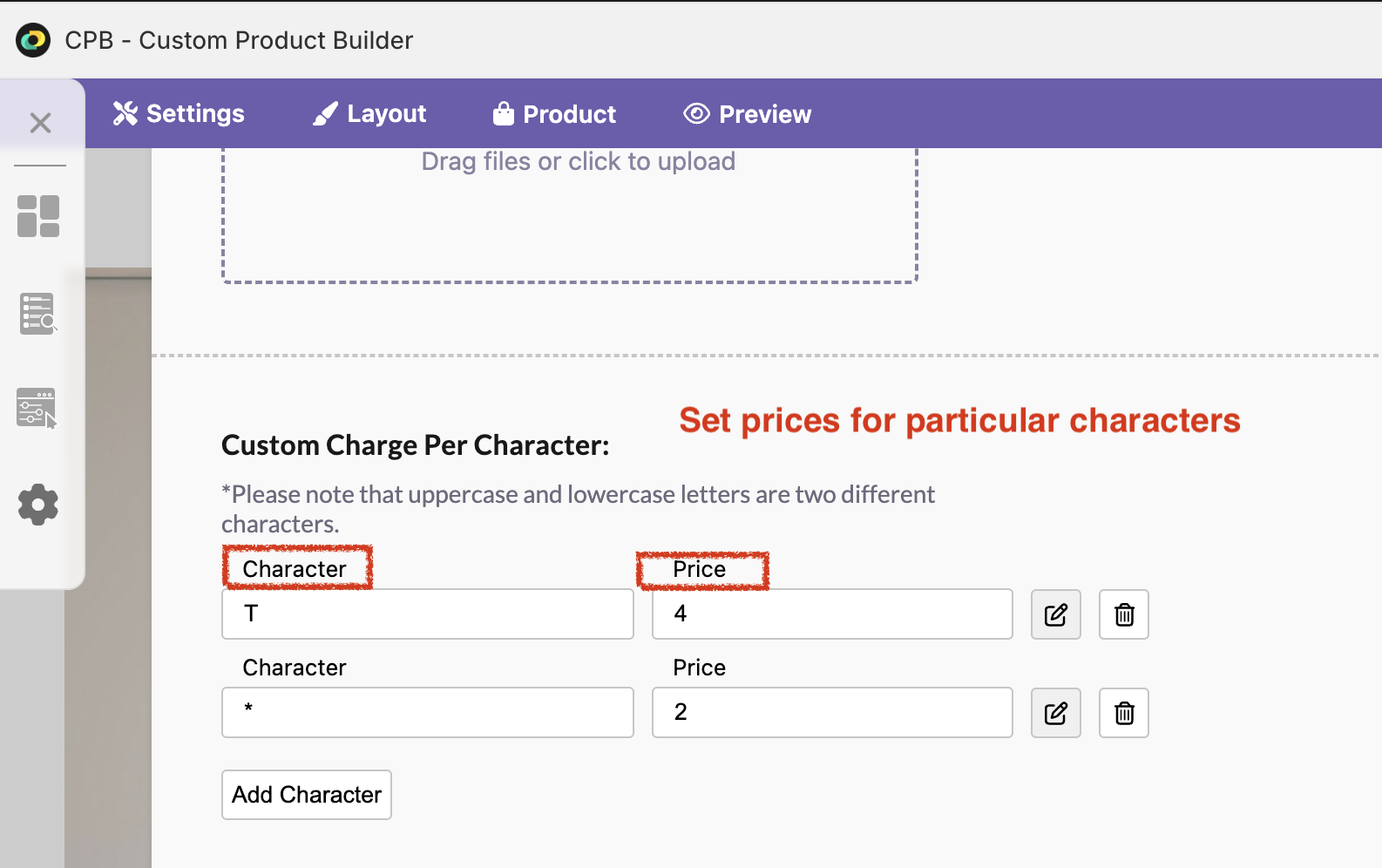Open the Product tab
Screen dimensions: 1382x868
554,114
